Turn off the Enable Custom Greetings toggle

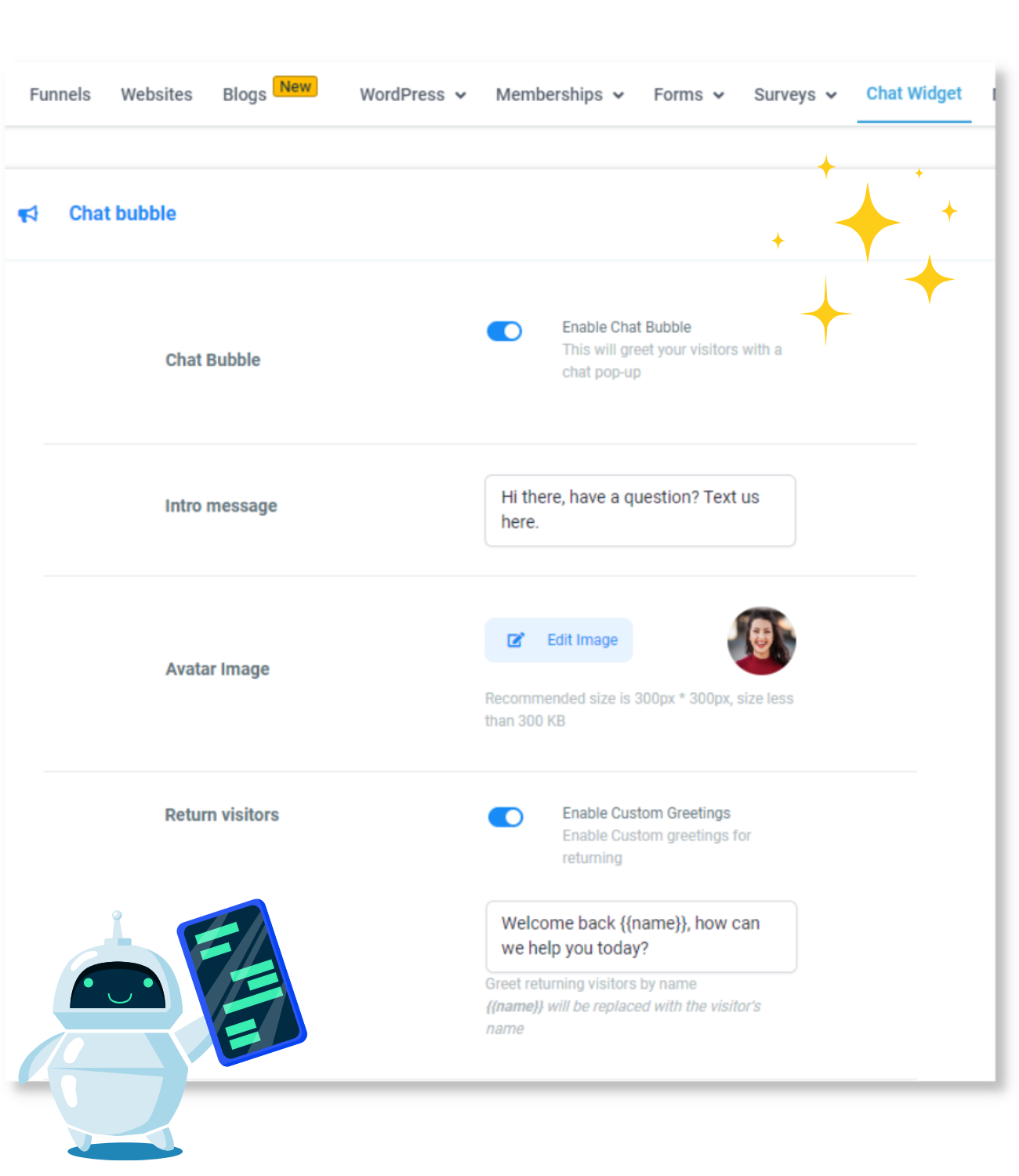point(506,817)
